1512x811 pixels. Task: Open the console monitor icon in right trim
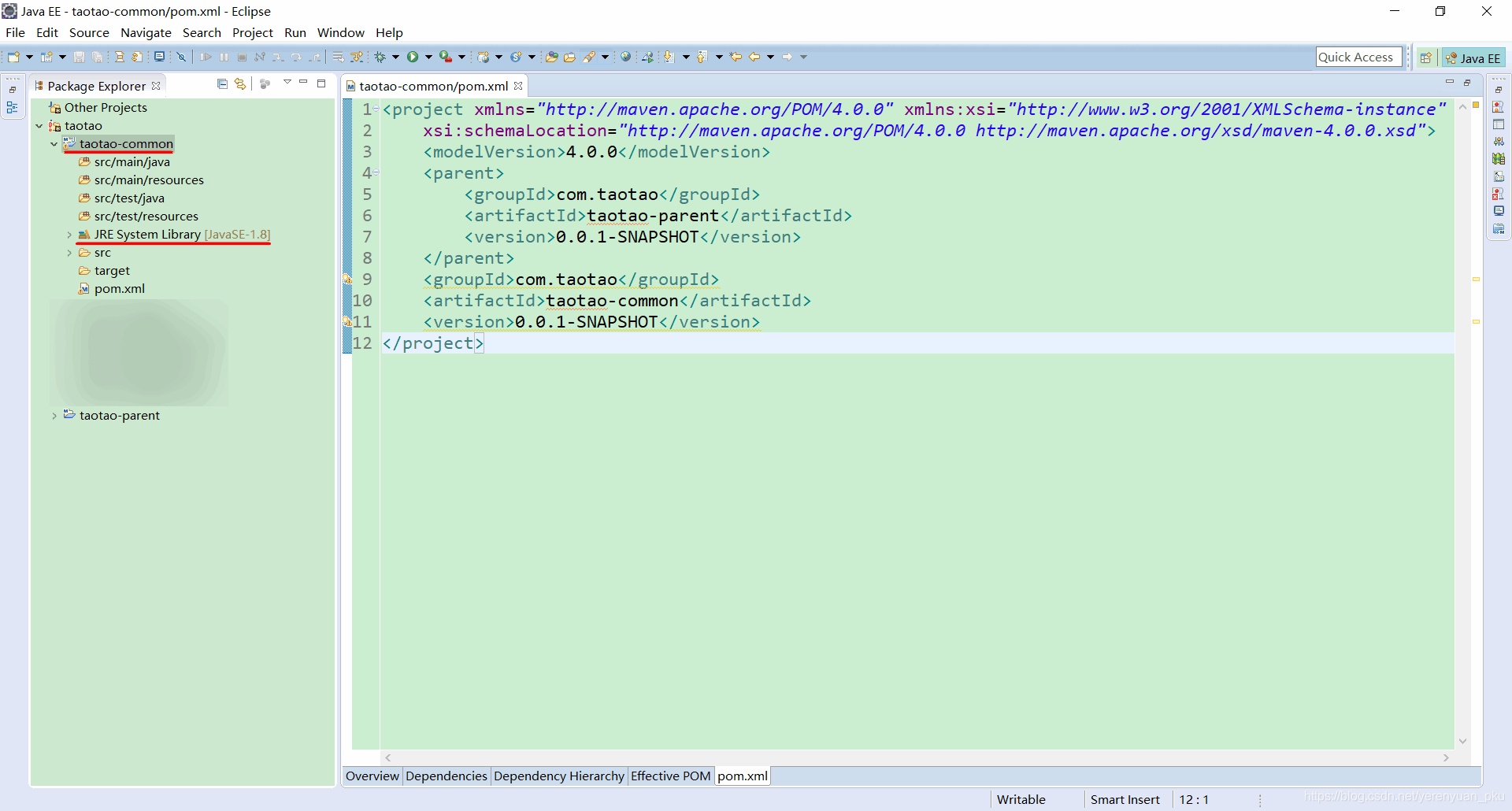(1499, 211)
